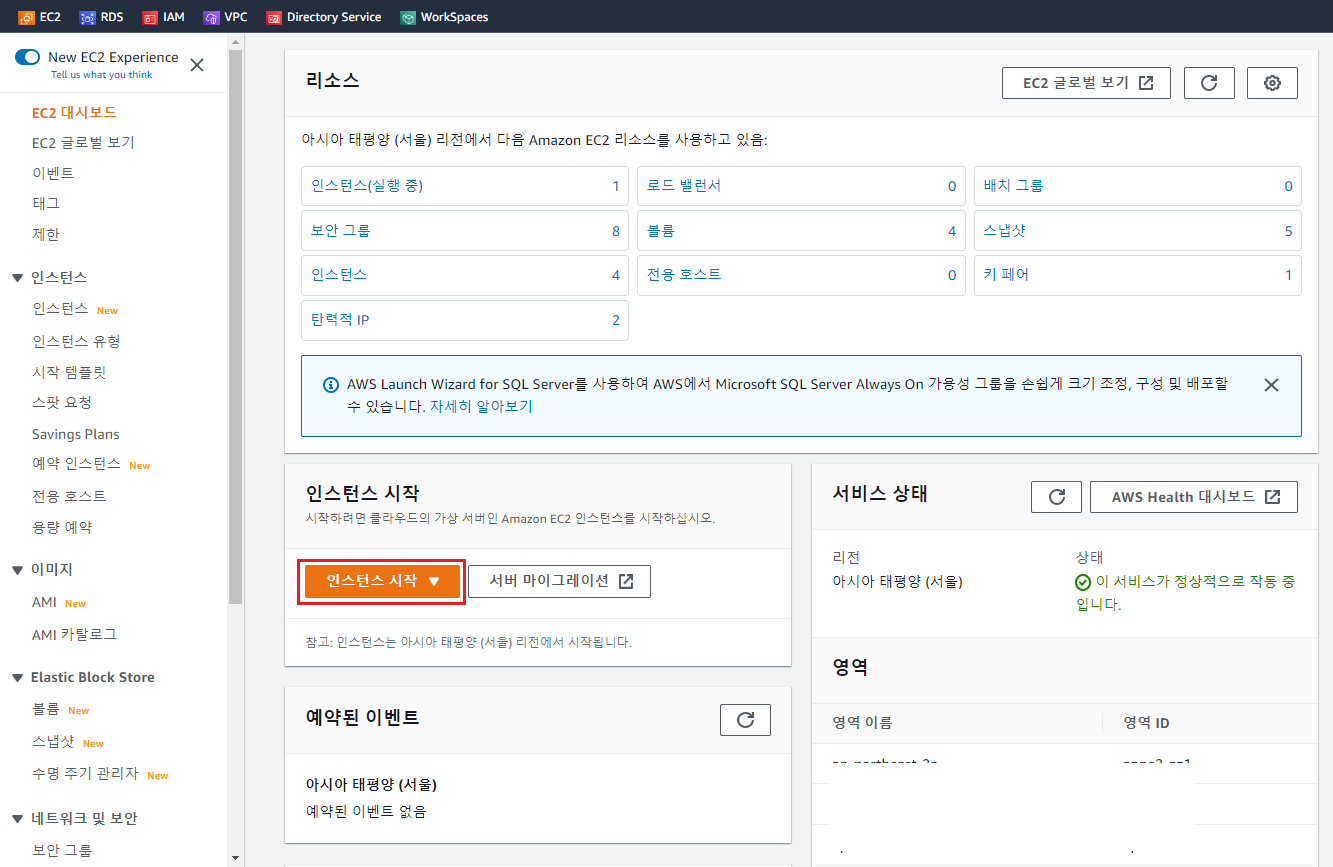Viewport: 1333px width, 867px height.
Task: Open 인스턴스(실행 중) resource card
Action: coord(465,186)
